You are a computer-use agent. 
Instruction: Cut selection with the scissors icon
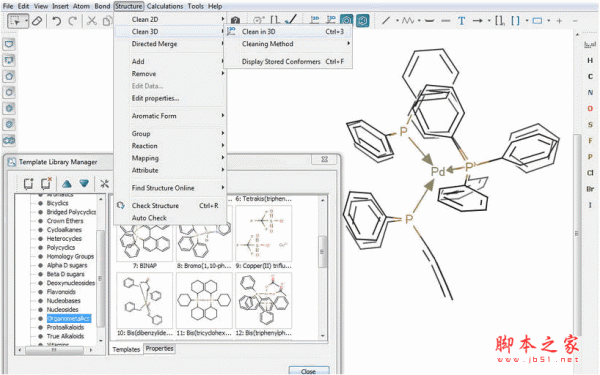[91, 21]
